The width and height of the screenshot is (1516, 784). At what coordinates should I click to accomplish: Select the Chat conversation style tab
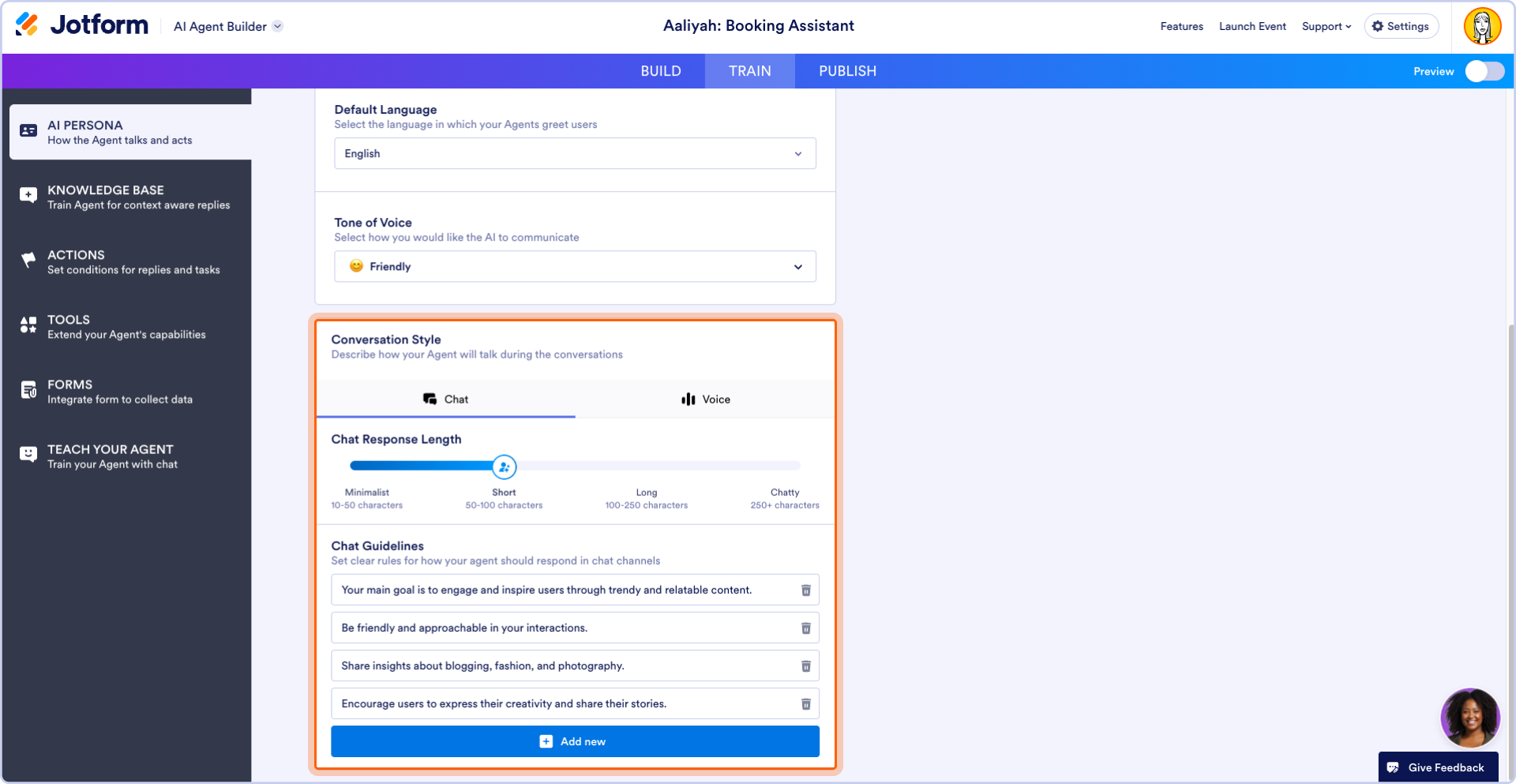coord(446,400)
